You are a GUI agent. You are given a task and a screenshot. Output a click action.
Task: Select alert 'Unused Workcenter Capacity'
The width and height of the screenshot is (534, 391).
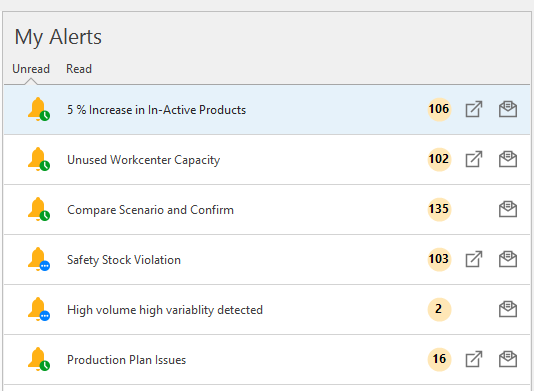[267, 159]
